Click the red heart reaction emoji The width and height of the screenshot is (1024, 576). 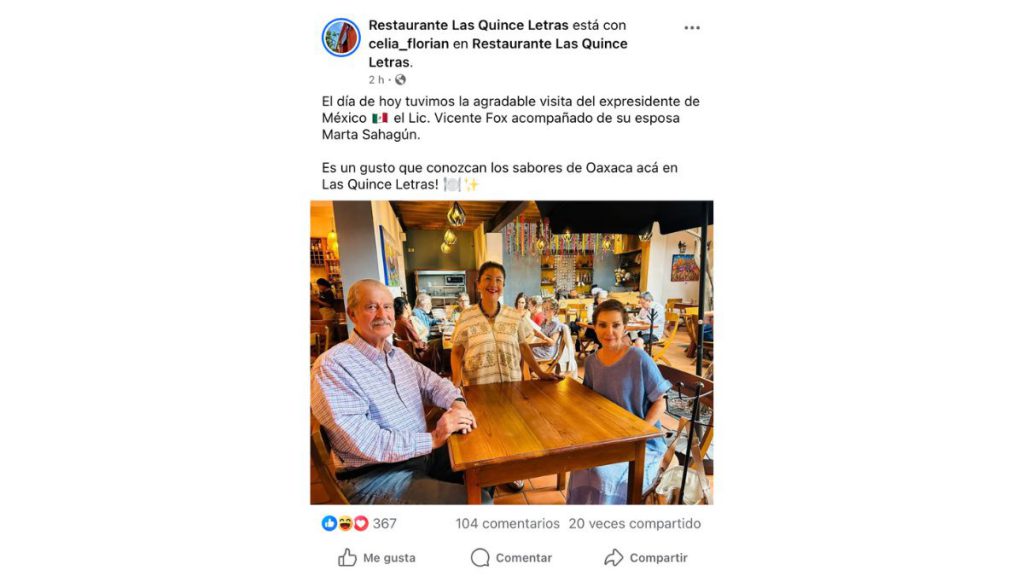click(360, 523)
